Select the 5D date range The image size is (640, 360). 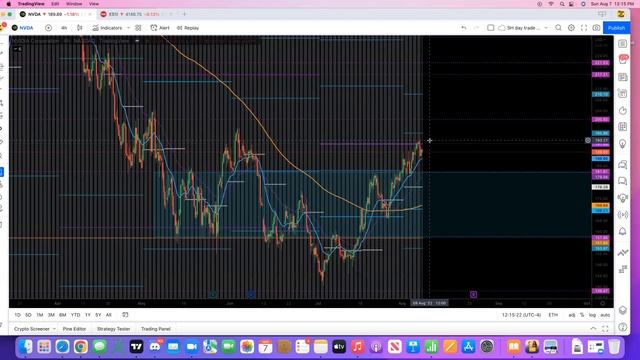click(28, 315)
